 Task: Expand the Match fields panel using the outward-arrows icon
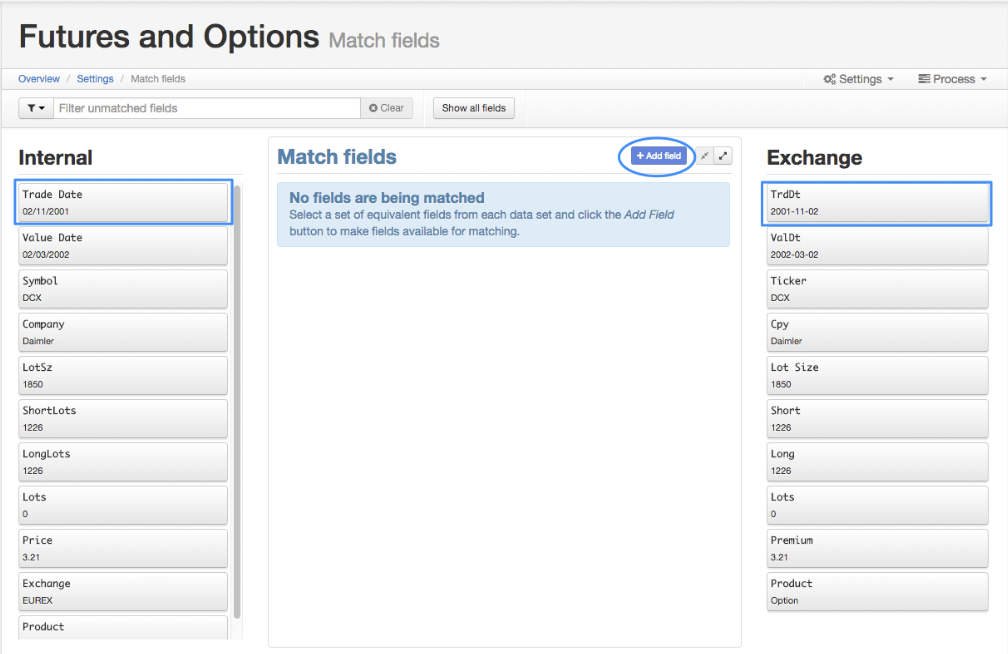point(722,155)
